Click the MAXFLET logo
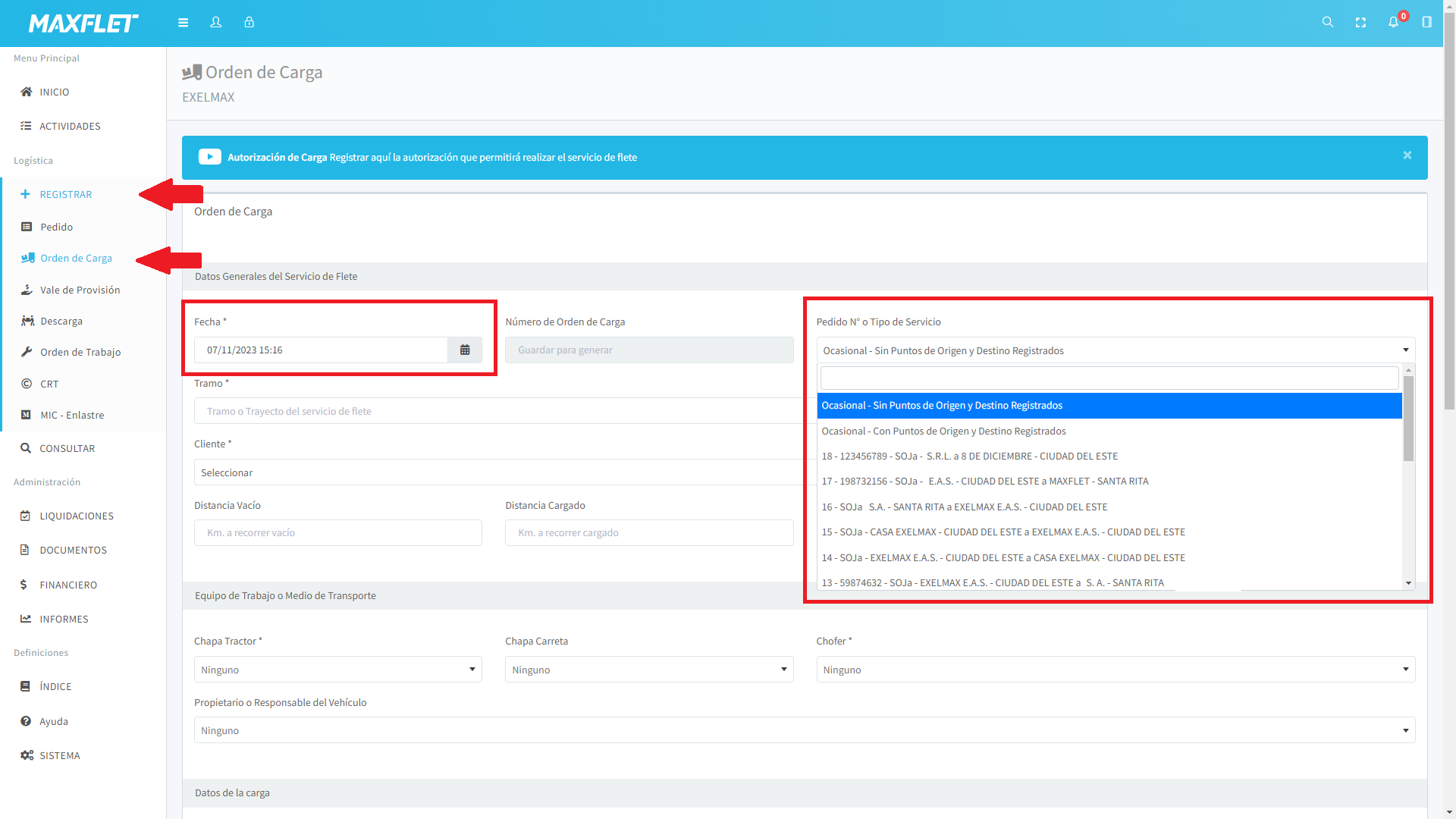The width and height of the screenshot is (1456, 819). coord(83,24)
